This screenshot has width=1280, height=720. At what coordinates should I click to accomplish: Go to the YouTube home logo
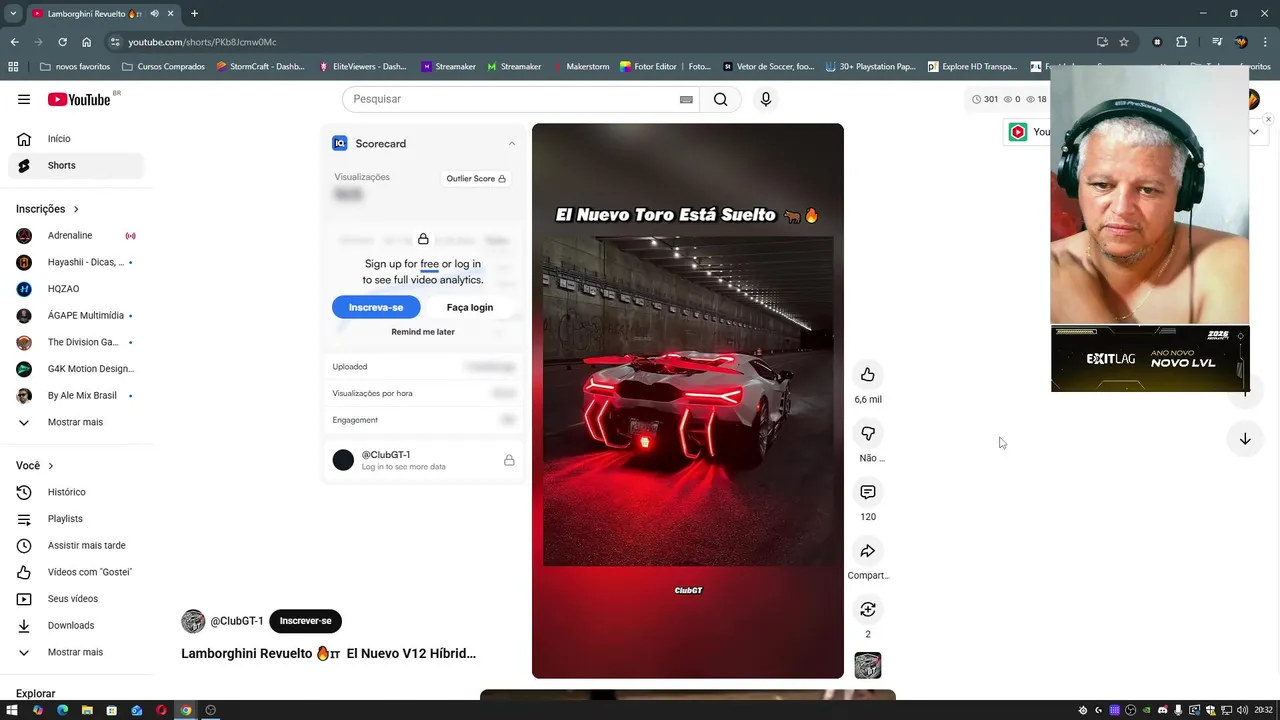tap(79, 99)
